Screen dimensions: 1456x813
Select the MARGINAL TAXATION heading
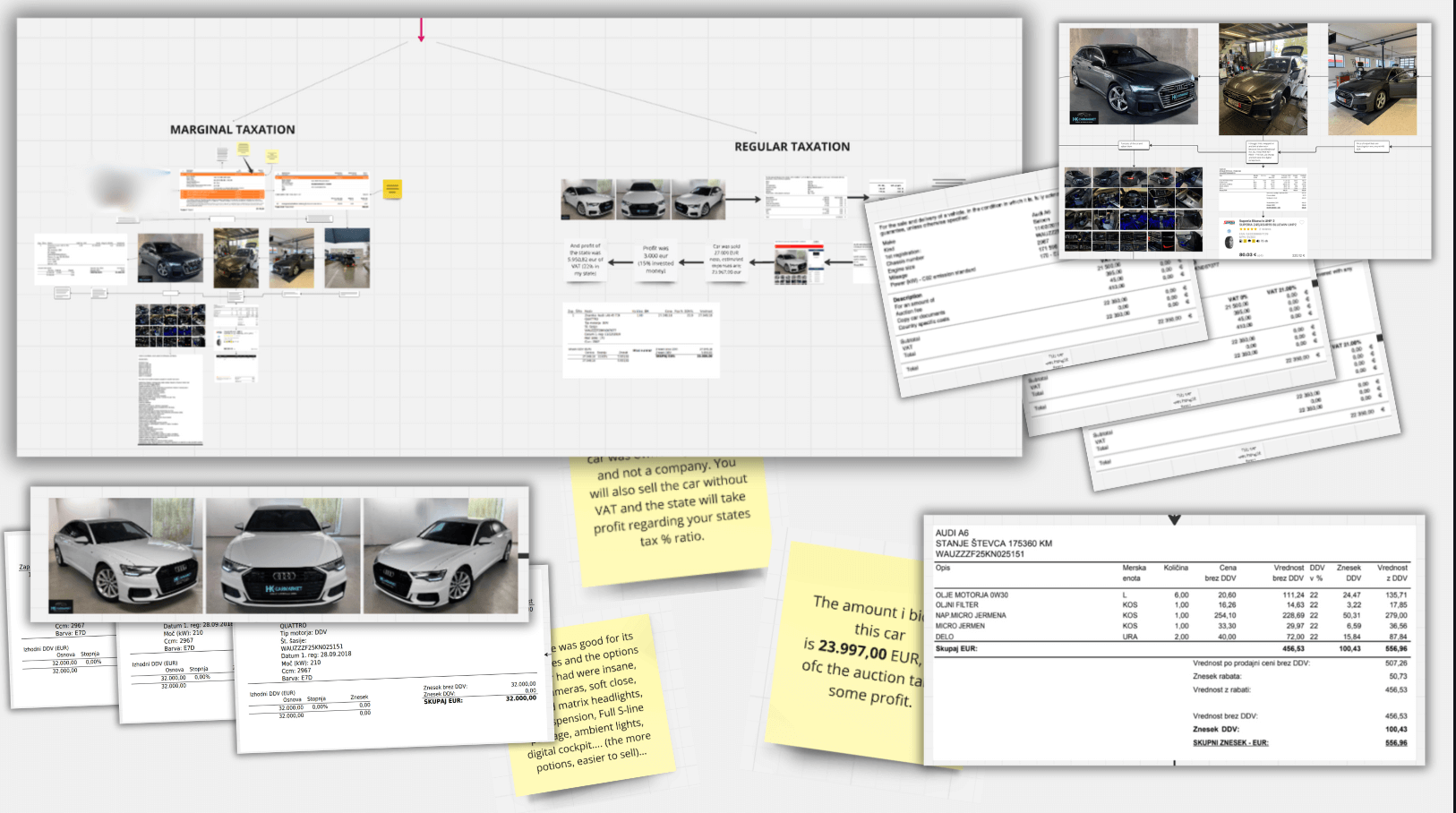(233, 130)
